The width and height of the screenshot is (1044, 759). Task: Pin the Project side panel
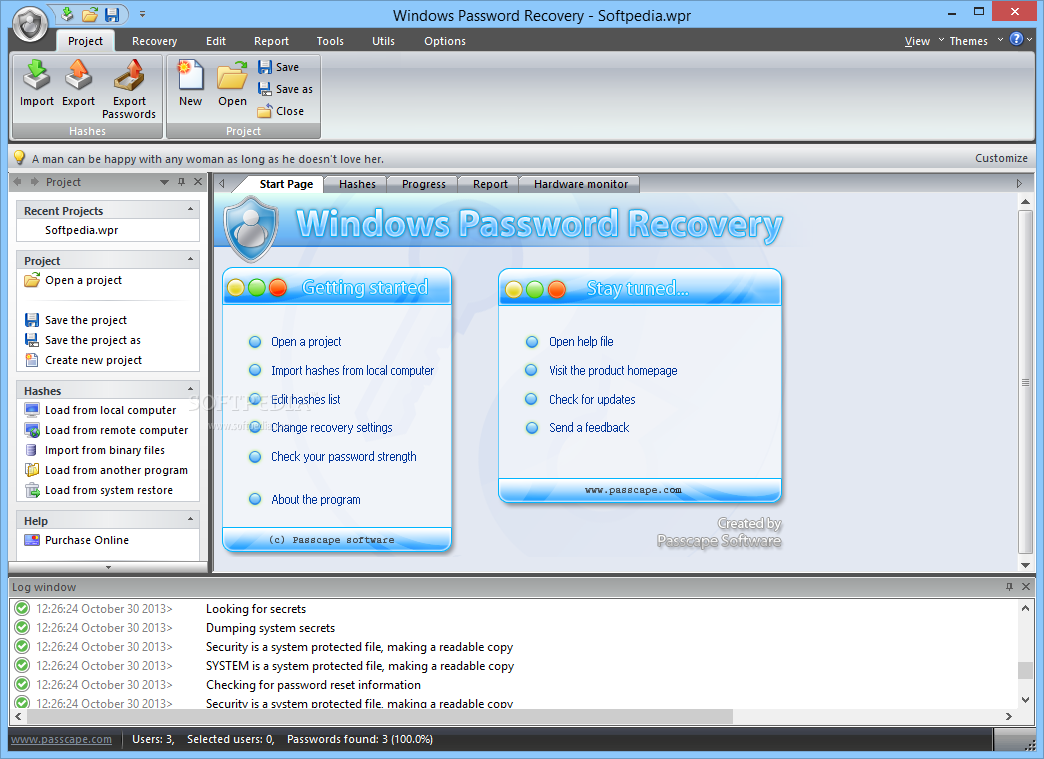click(181, 182)
